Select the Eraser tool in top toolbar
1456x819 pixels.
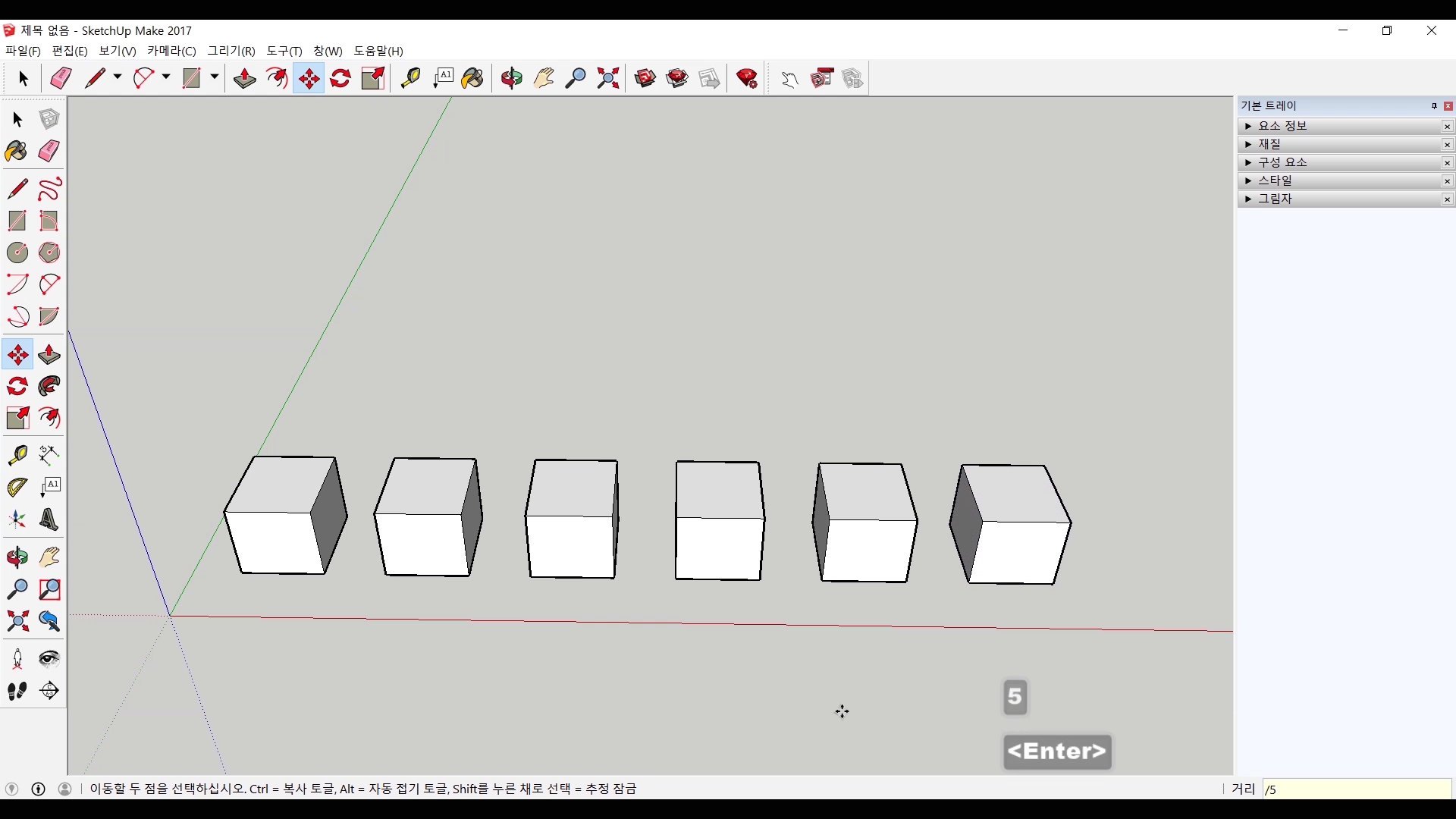[x=61, y=78]
